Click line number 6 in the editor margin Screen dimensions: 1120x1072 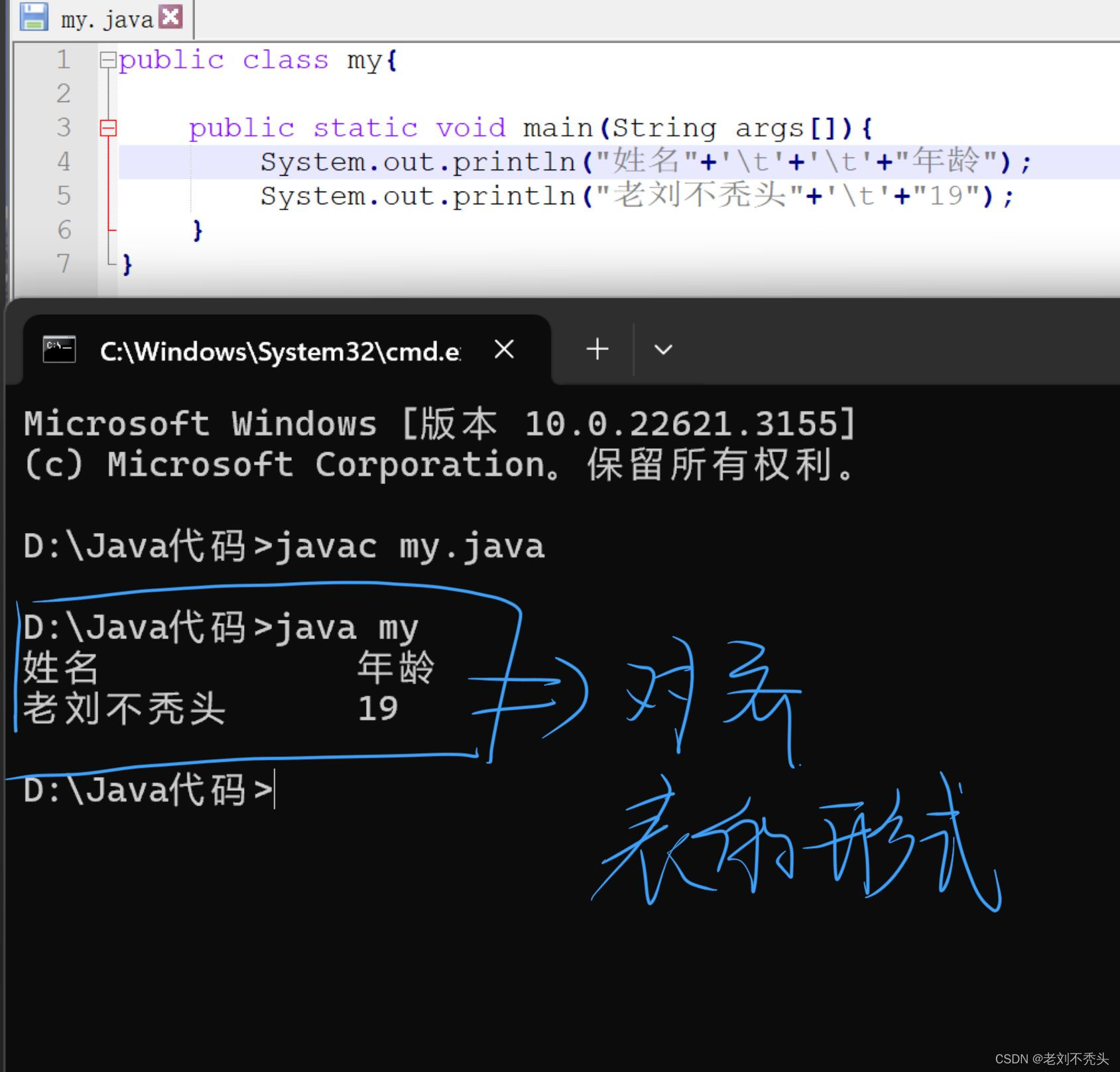point(64,230)
